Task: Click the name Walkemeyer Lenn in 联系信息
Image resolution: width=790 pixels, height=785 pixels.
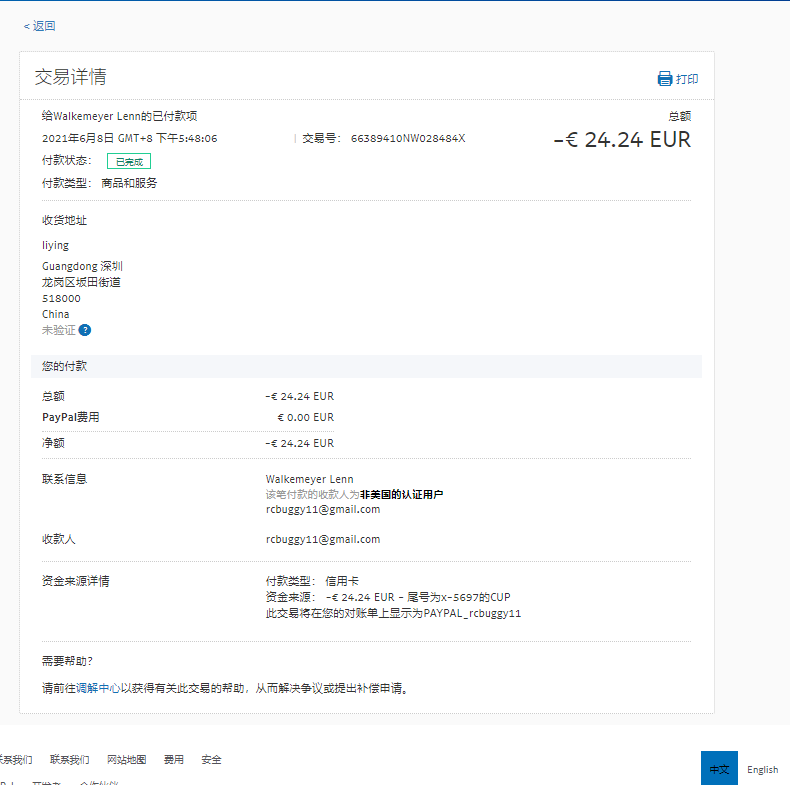Action: point(309,479)
